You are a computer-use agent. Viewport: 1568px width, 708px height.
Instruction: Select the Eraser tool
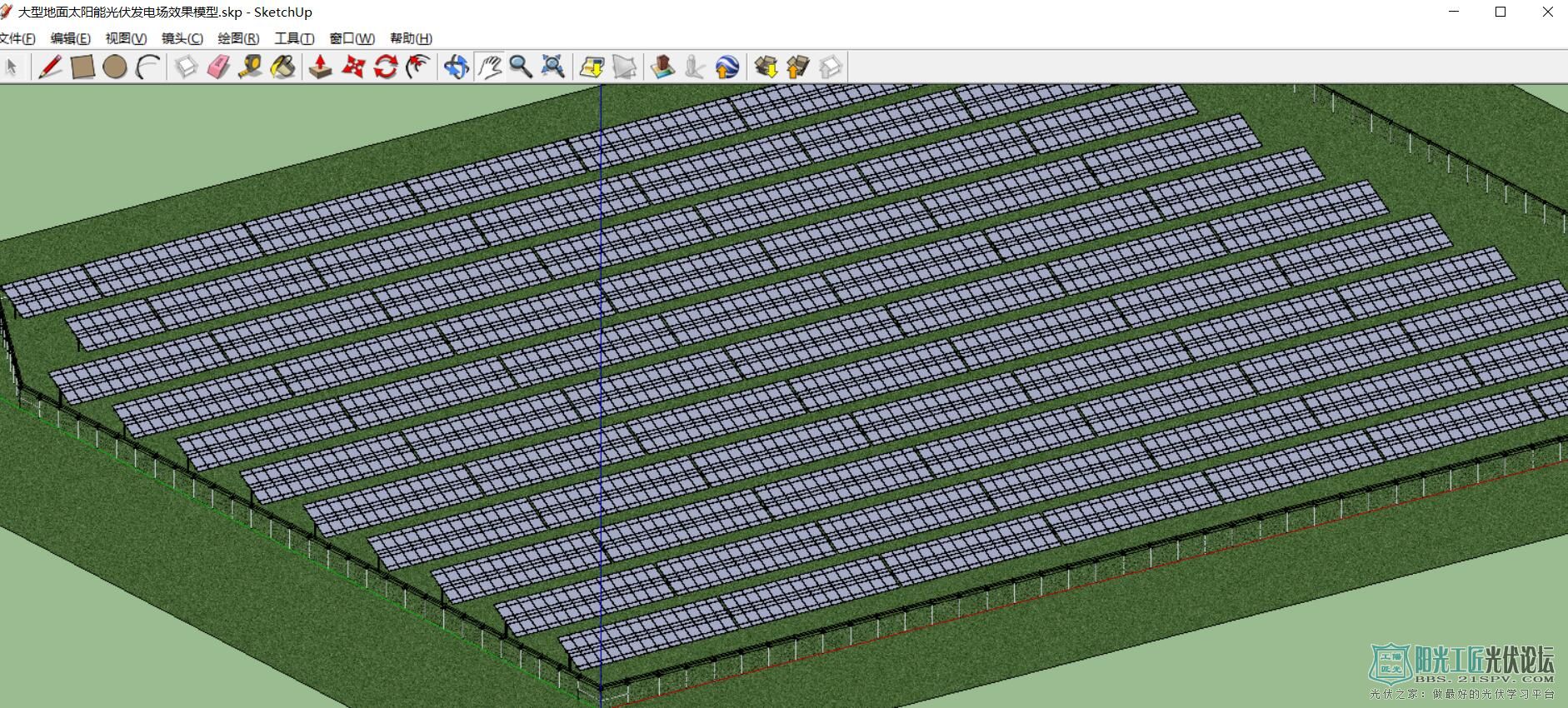[218, 67]
